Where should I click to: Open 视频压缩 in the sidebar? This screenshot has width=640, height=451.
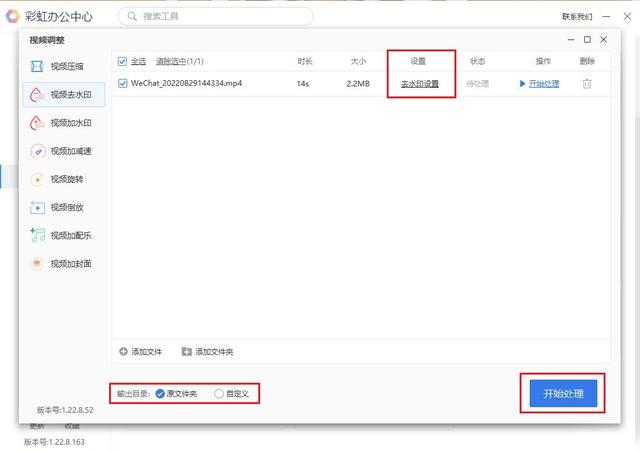pos(64,66)
